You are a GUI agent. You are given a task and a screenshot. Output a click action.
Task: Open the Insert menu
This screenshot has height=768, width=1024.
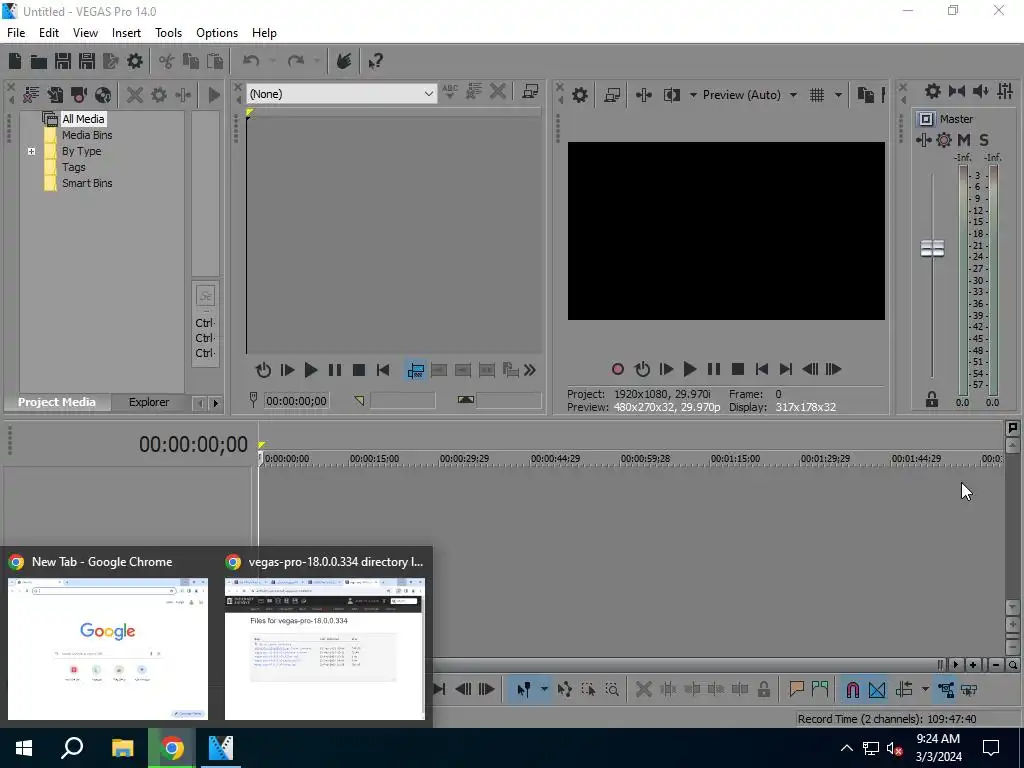126,33
